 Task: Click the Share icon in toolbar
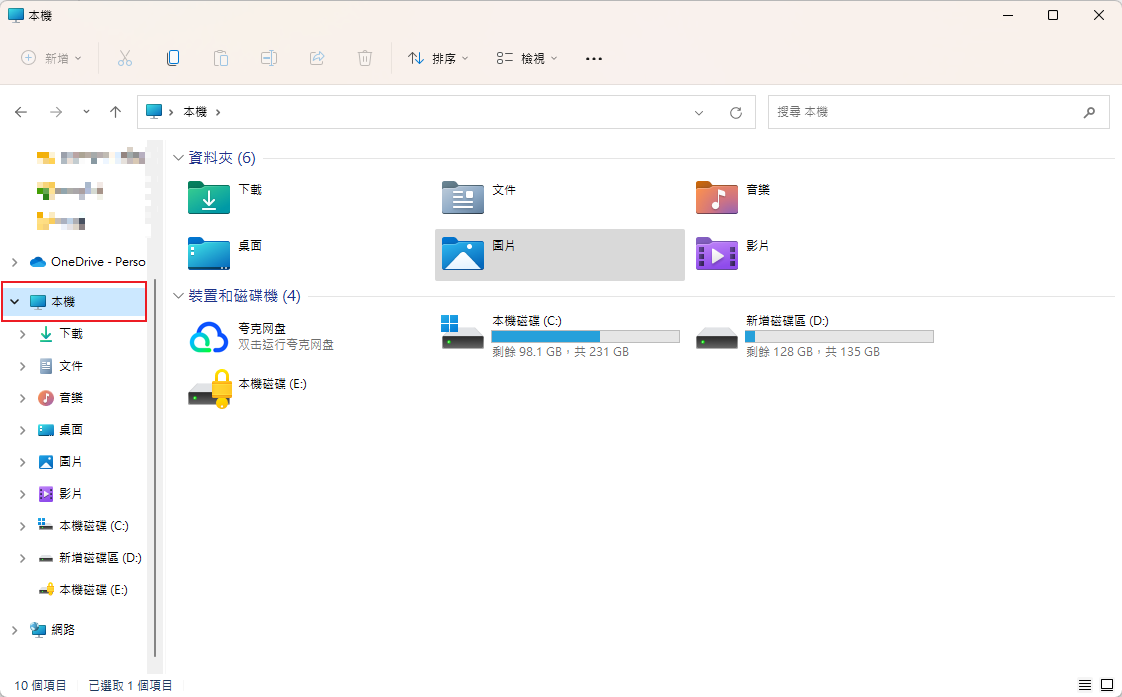tap(317, 58)
